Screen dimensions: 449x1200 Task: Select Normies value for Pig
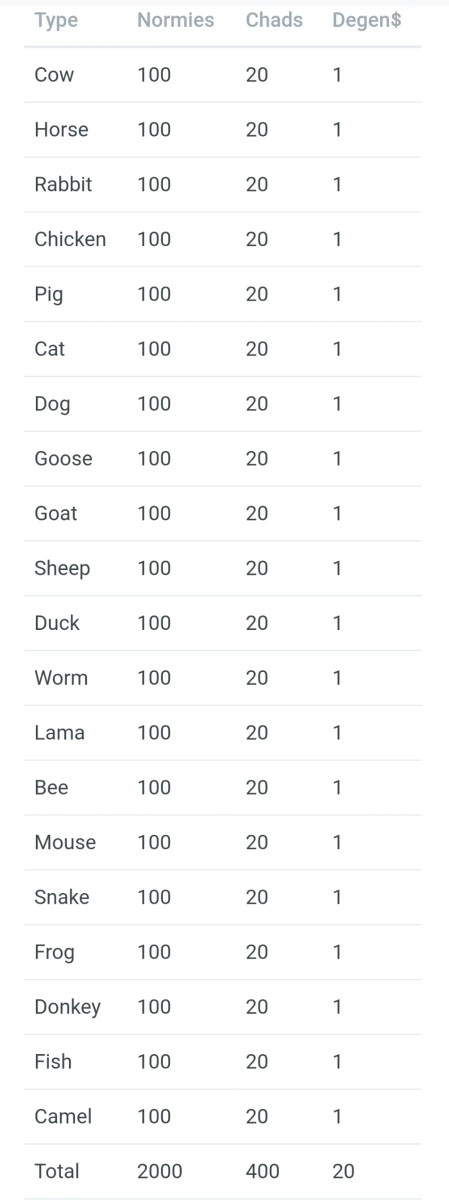(154, 294)
